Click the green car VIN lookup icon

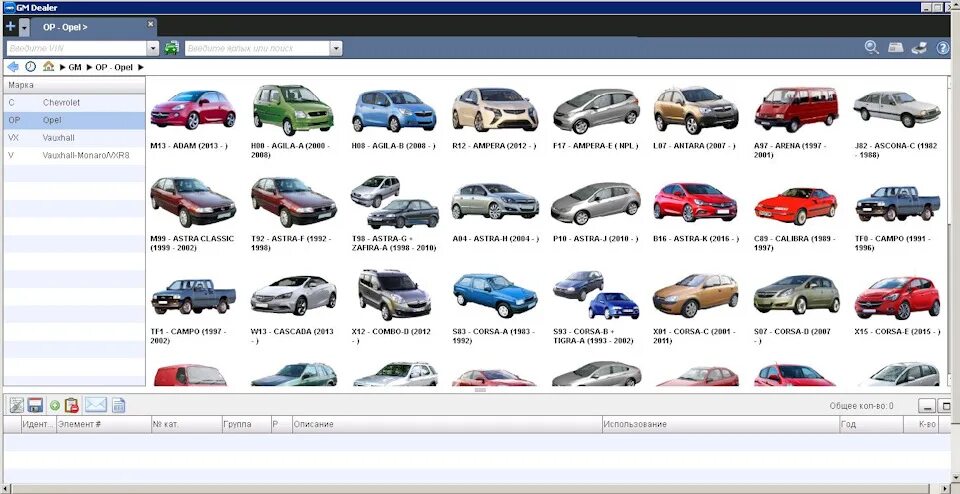click(x=172, y=48)
